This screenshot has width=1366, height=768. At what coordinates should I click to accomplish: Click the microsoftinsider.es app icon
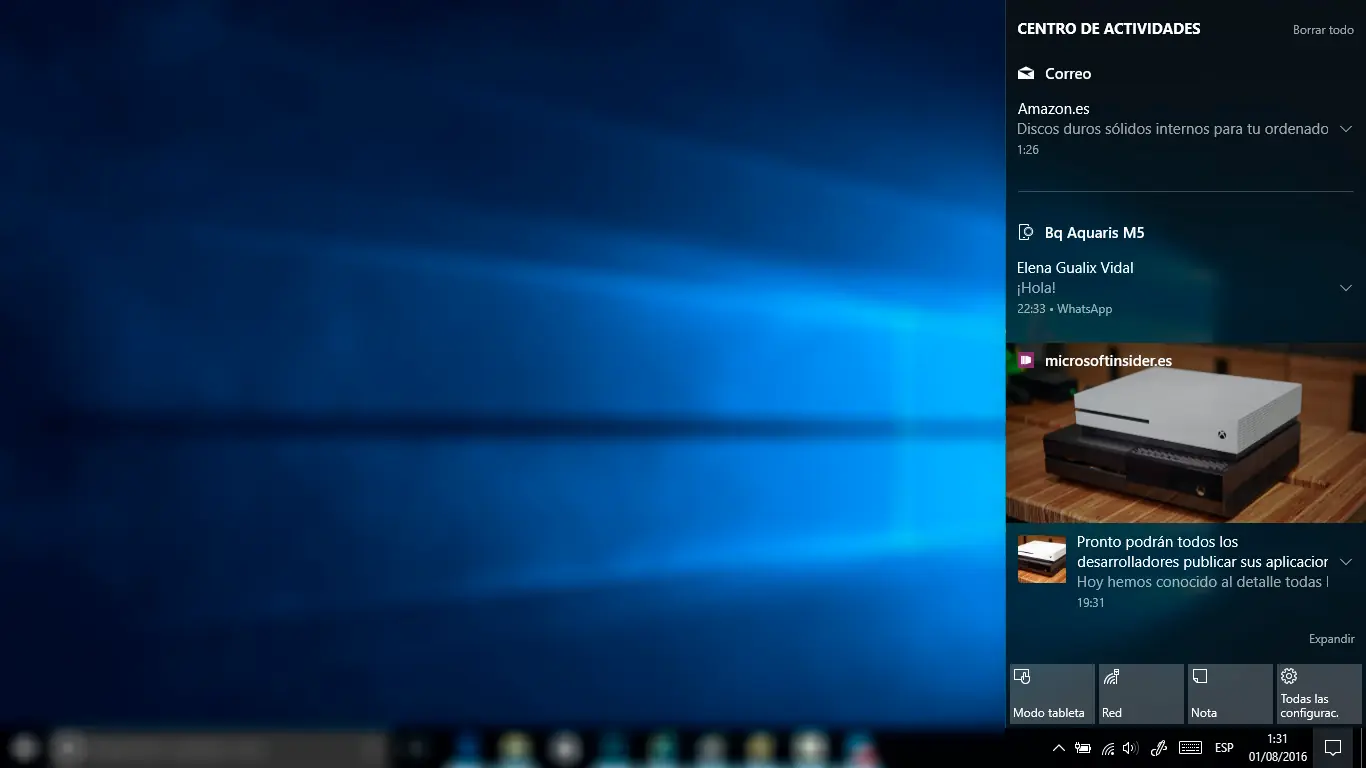coord(1026,360)
